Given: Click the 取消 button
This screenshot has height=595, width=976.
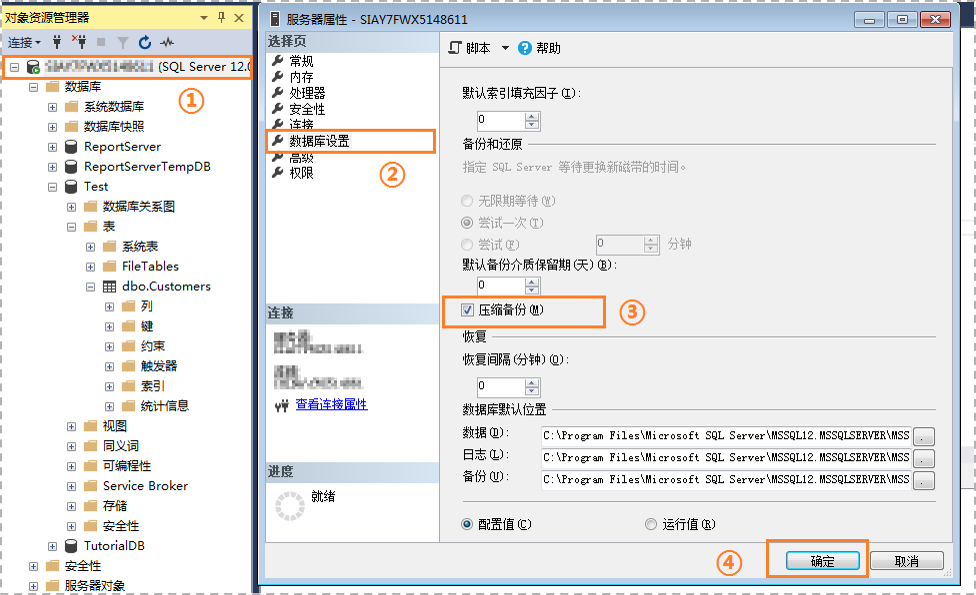Looking at the screenshot, I should point(907,561).
